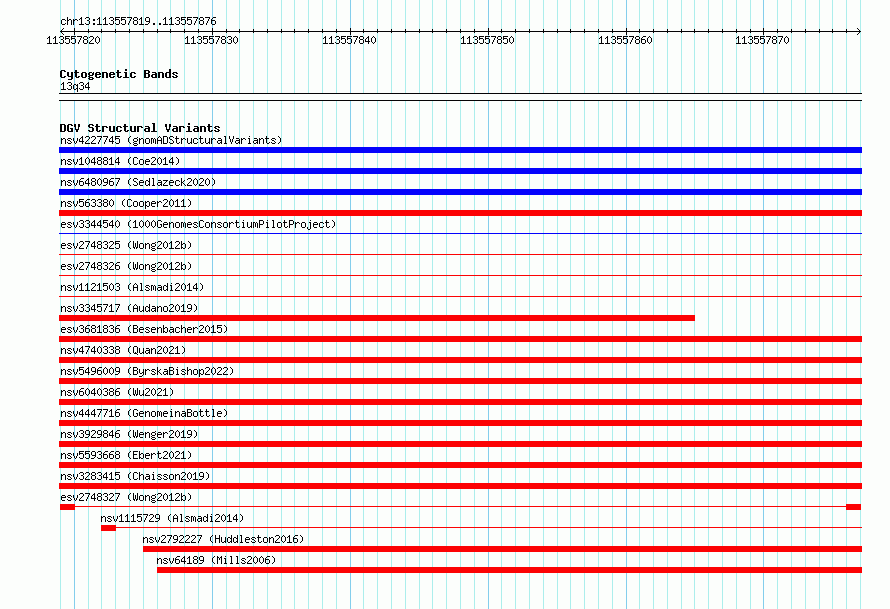Click the red bar under nsv64189 Mills2006
890x609 pixels.
tap(510, 570)
